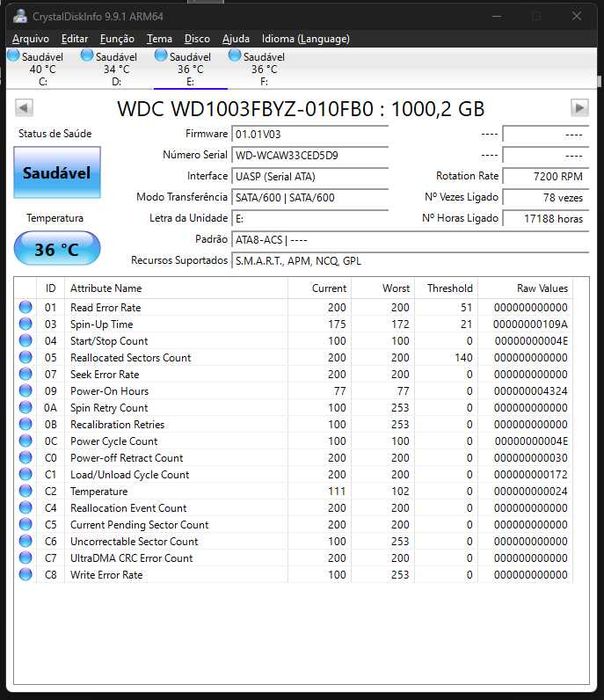This screenshot has width=604, height=700.
Task: Click status orb for Start/Stop Count
Action: pyautogui.click(x=25, y=341)
